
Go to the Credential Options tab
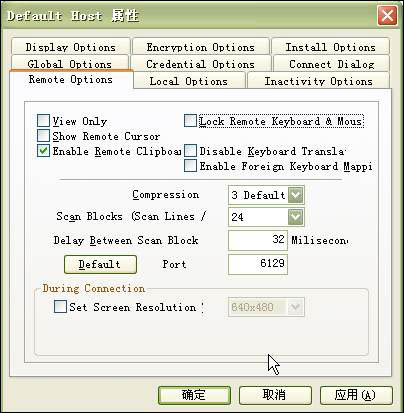(200, 64)
